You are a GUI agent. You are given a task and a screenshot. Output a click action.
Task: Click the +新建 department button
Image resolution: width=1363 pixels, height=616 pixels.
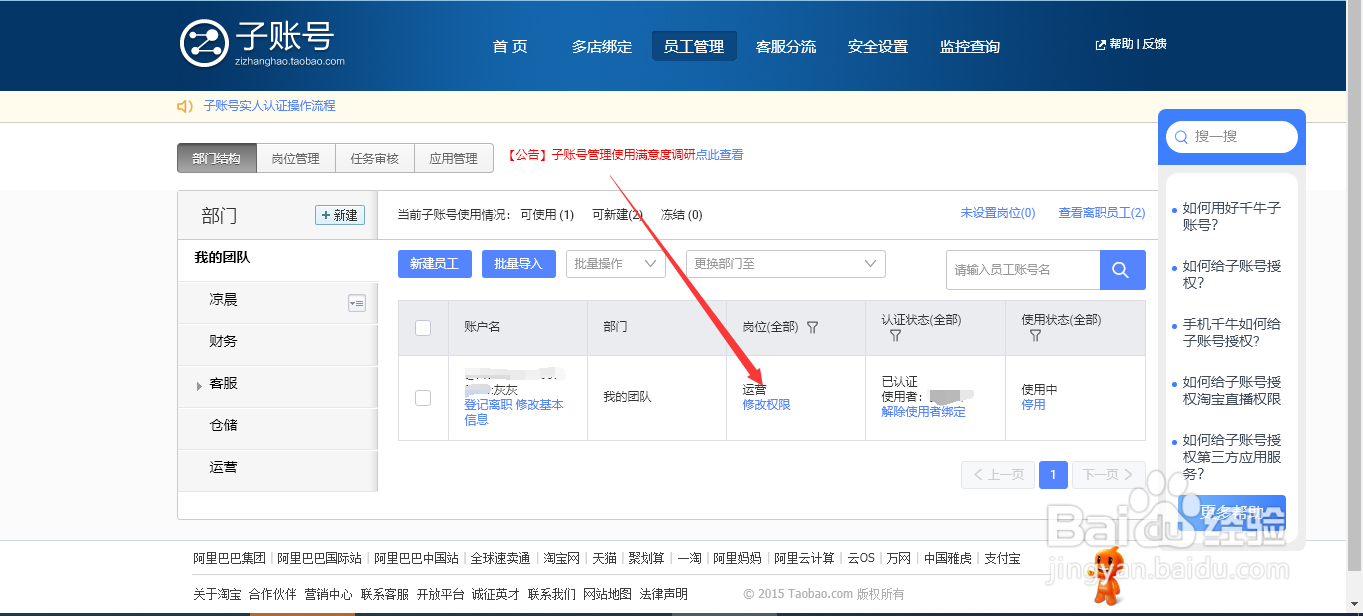[340, 215]
